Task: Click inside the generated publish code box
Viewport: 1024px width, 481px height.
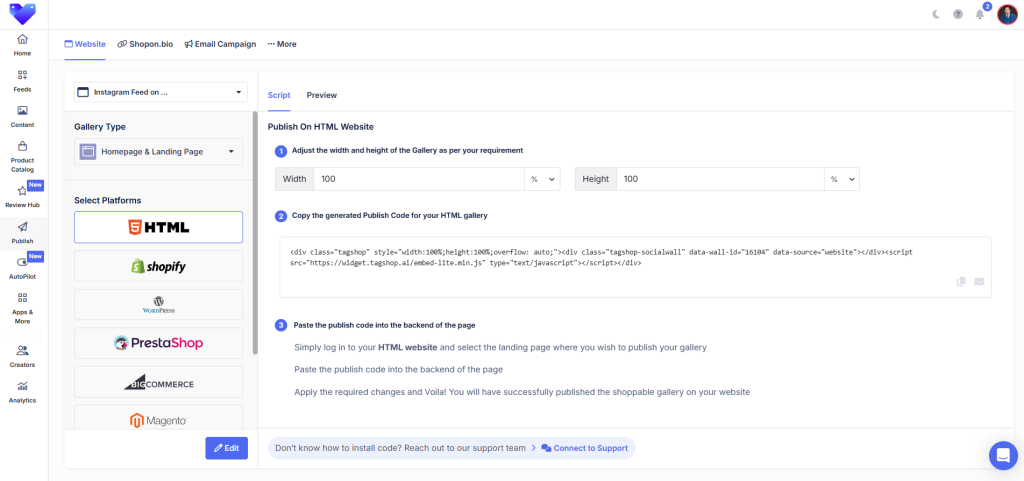Action: 635,267
